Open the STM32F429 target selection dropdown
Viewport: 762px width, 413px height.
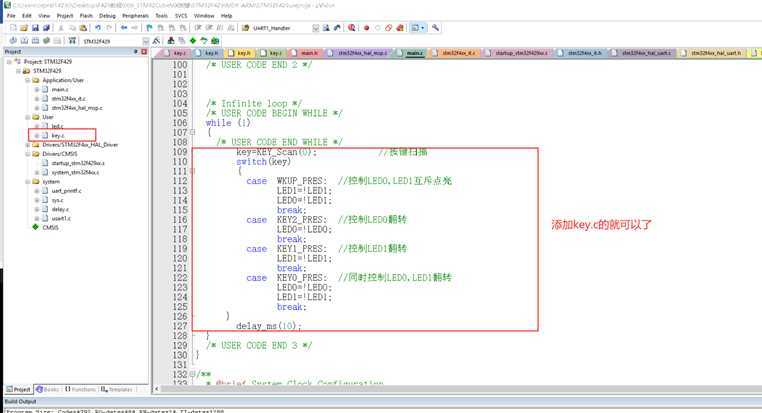pos(145,41)
